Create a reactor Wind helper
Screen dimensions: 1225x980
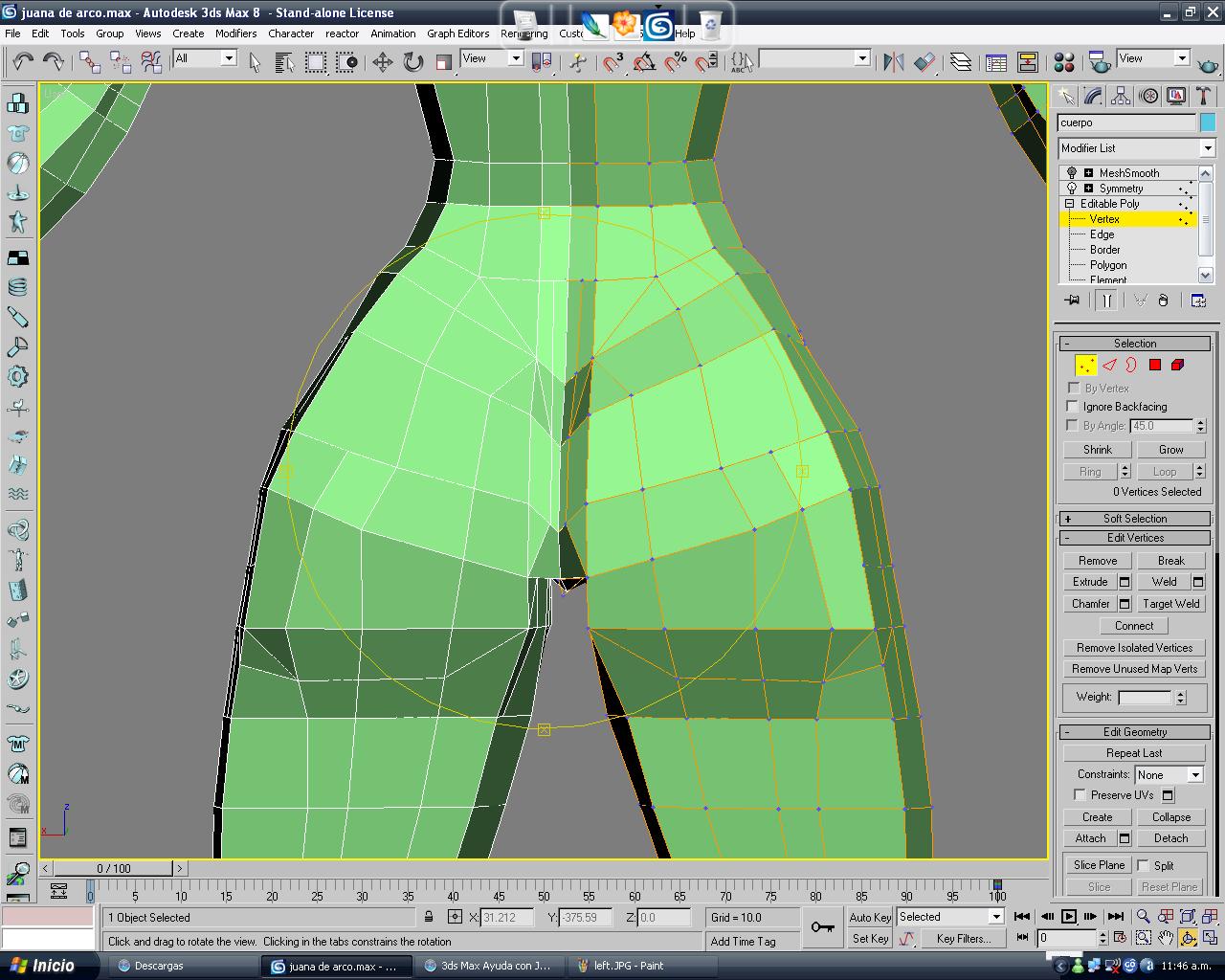click(x=18, y=407)
